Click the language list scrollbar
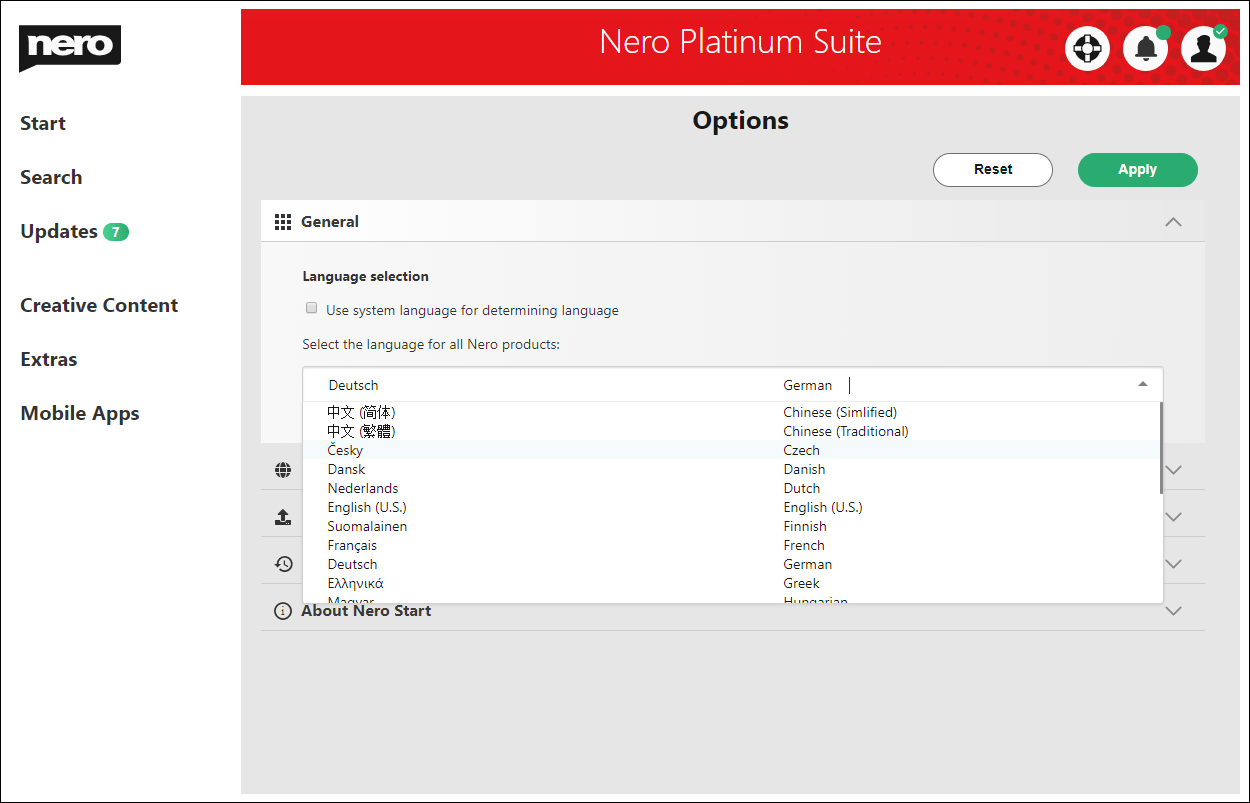 (x=1160, y=448)
